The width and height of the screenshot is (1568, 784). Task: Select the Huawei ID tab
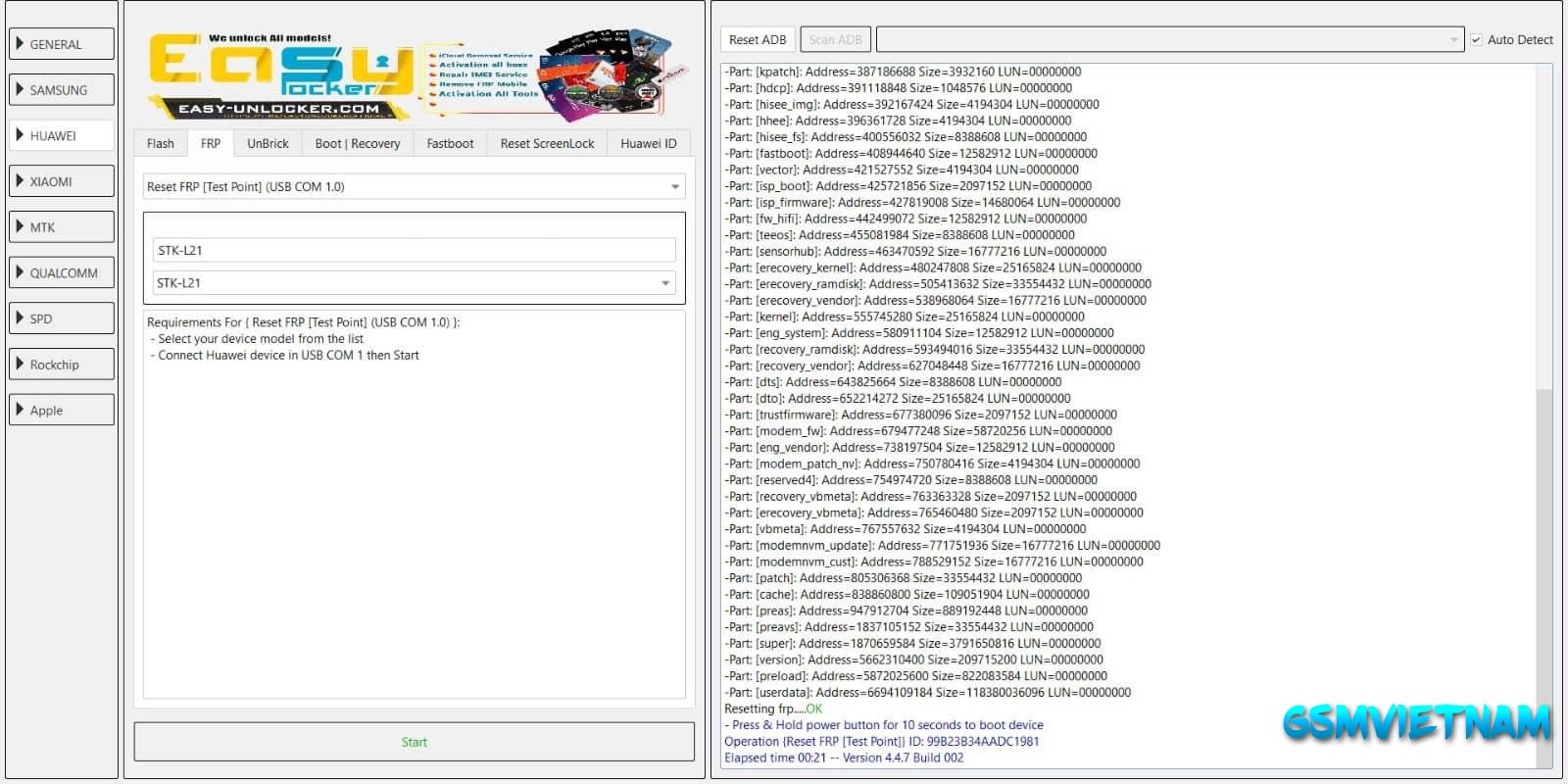pos(649,143)
